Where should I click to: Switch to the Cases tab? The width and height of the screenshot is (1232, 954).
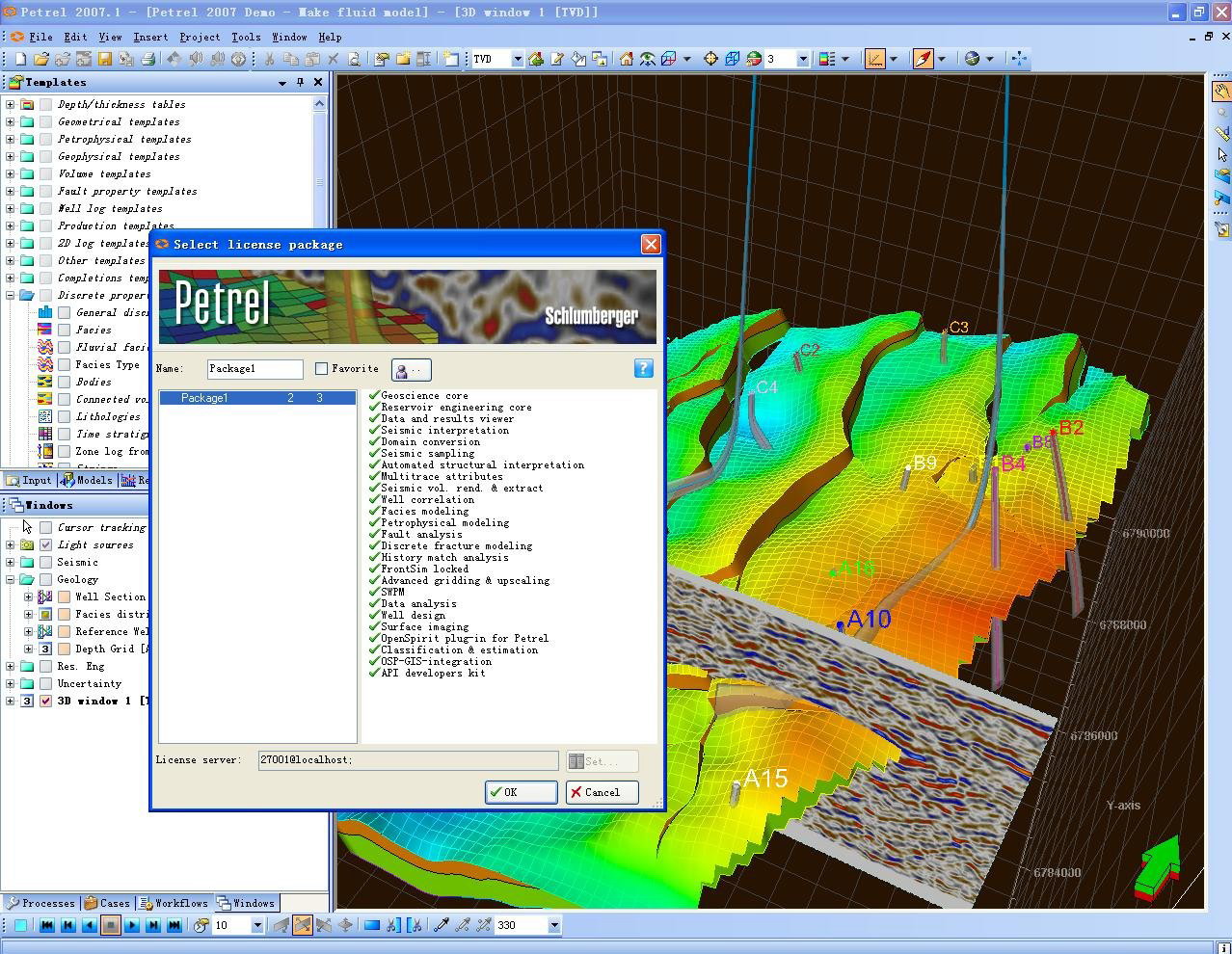click(107, 903)
